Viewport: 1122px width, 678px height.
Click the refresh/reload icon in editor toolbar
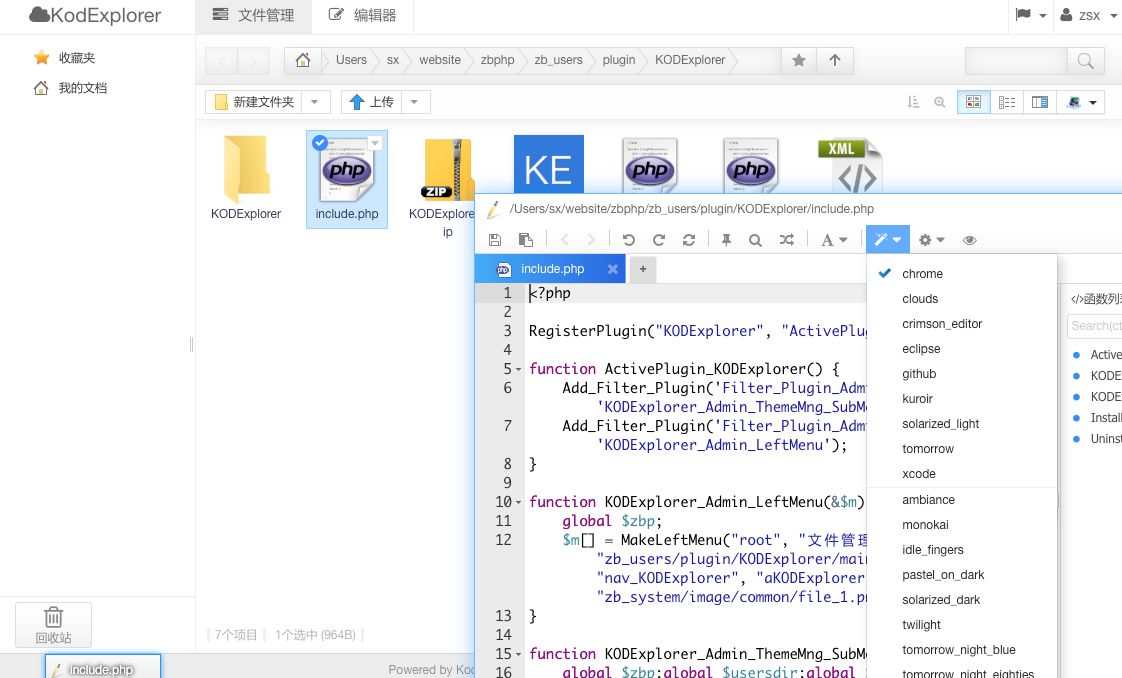pyautogui.click(x=689, y=240)
